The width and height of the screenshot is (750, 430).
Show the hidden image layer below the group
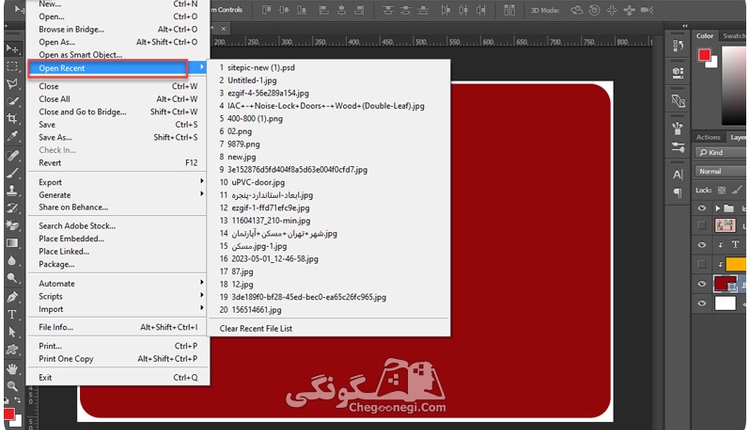point(702,225)
